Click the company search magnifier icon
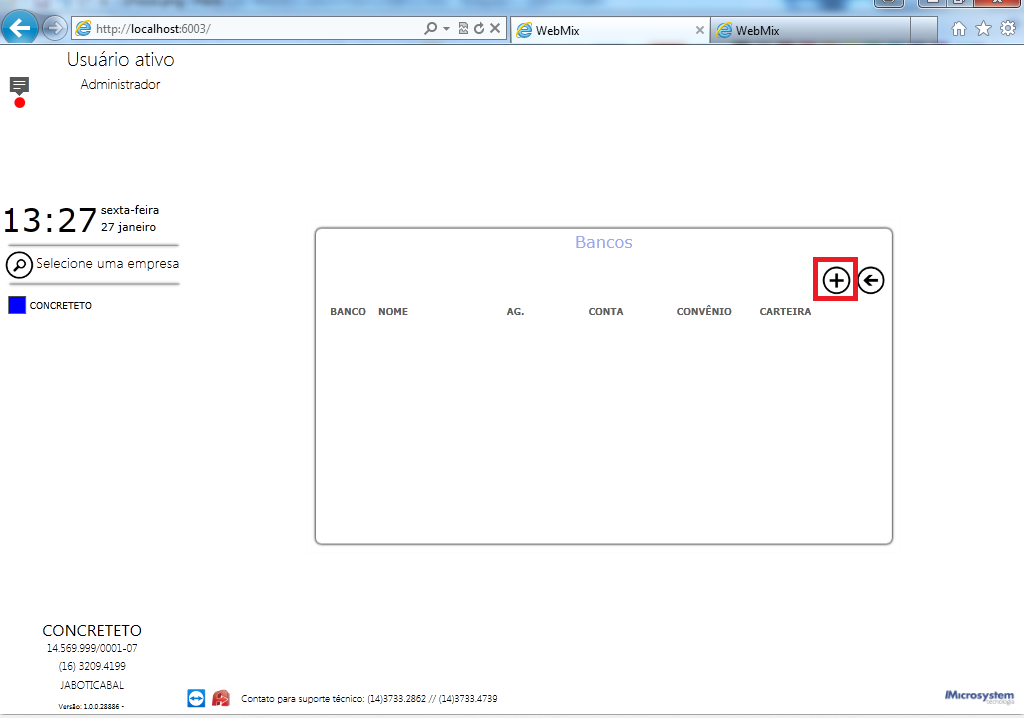Screen dimensions: 1024x728 (x=19, y=265)
